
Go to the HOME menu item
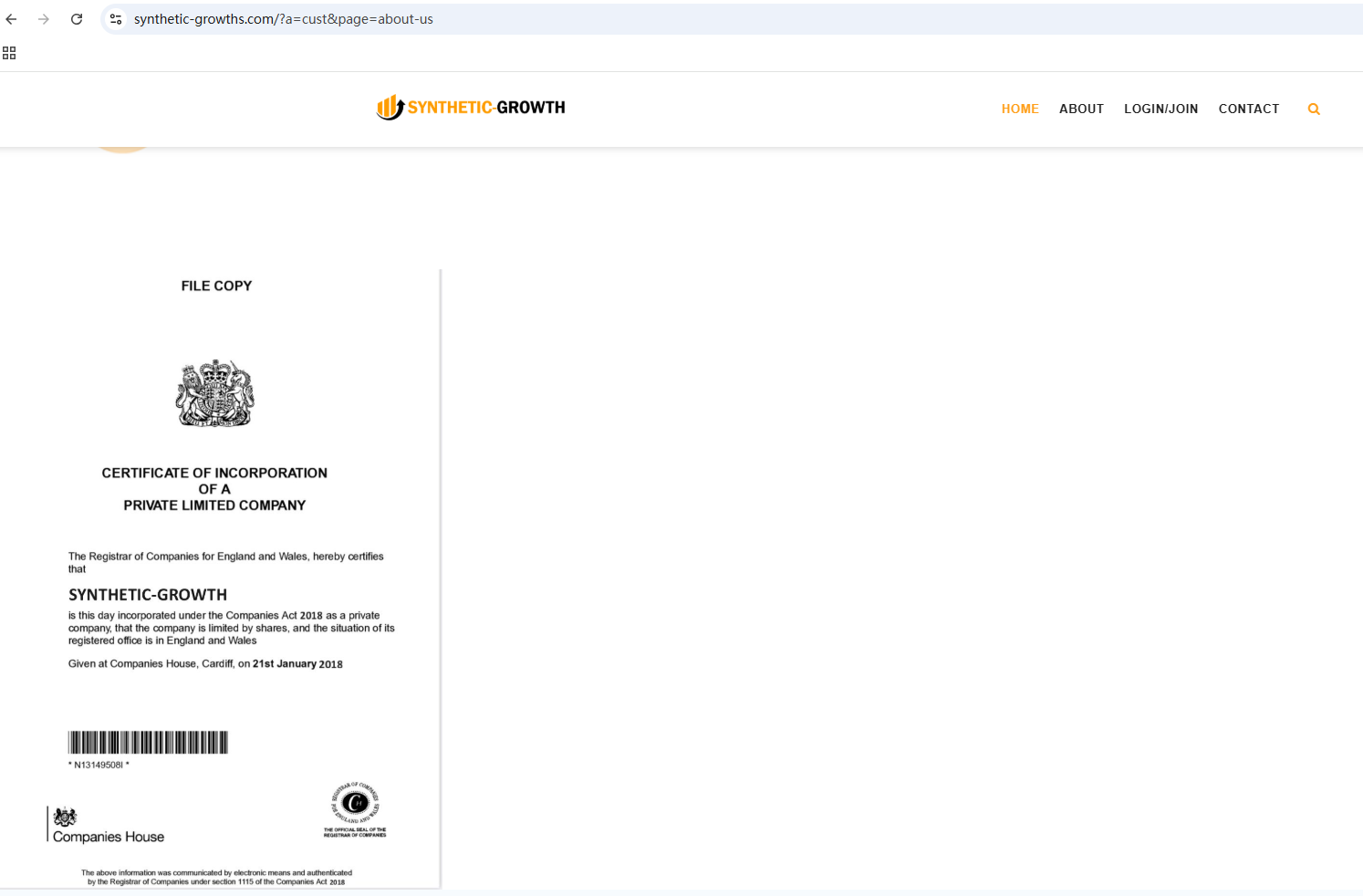pos(1020,109)
